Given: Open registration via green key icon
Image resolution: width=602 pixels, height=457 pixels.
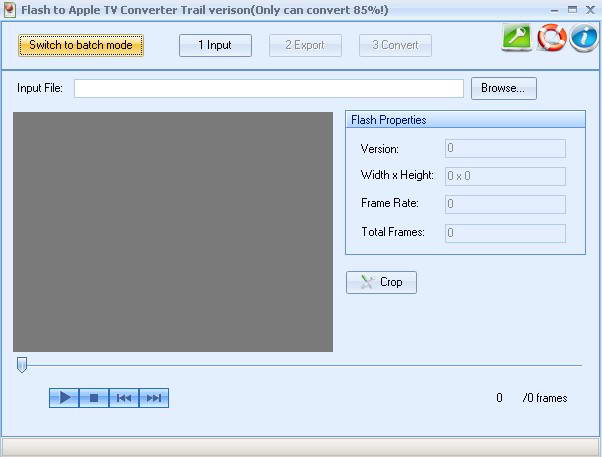Looking at the screenshot, I should 516,37.
